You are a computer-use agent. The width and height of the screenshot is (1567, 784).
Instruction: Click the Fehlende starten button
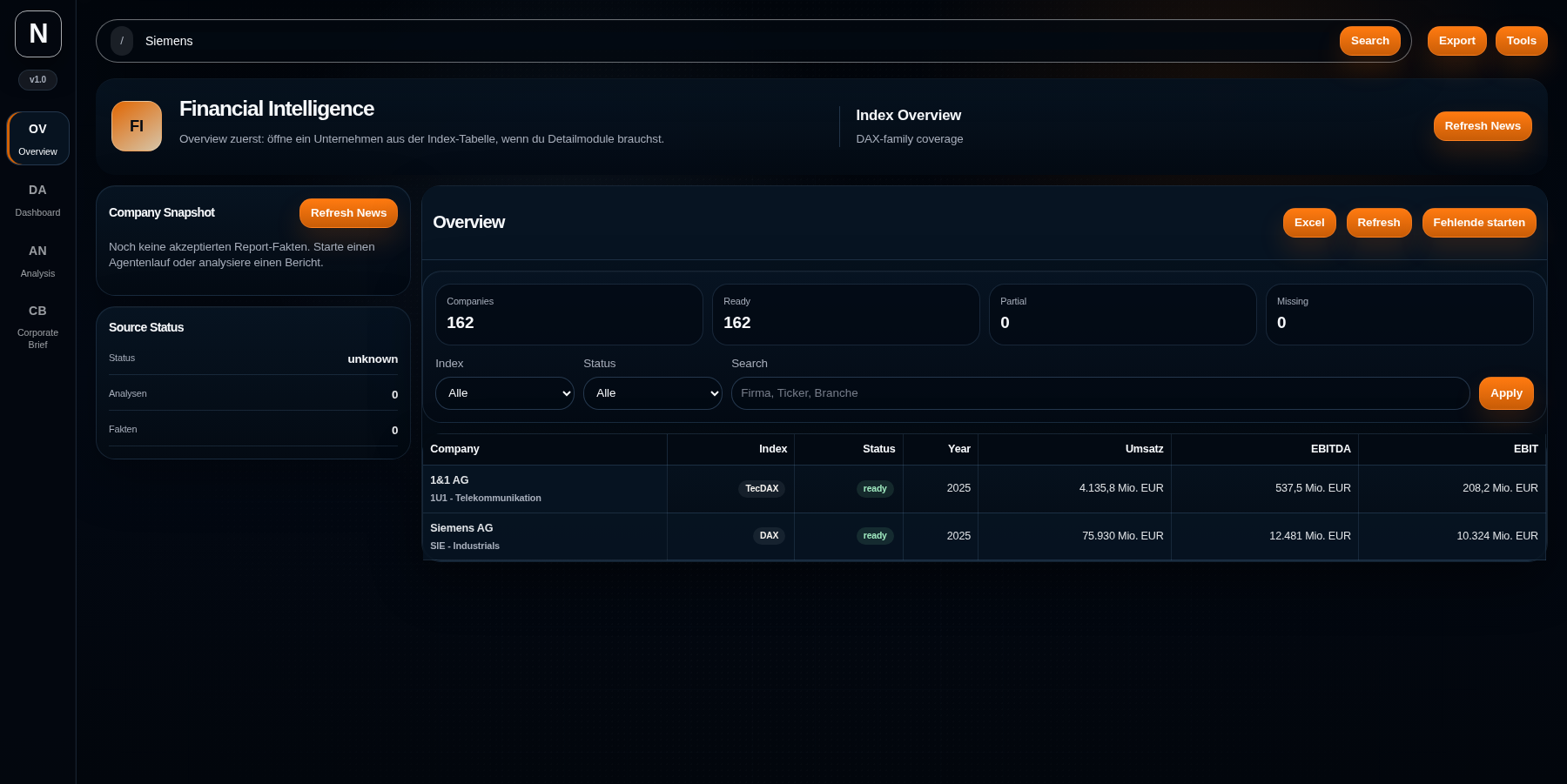pyautogui.click(x=1479, y=223)
